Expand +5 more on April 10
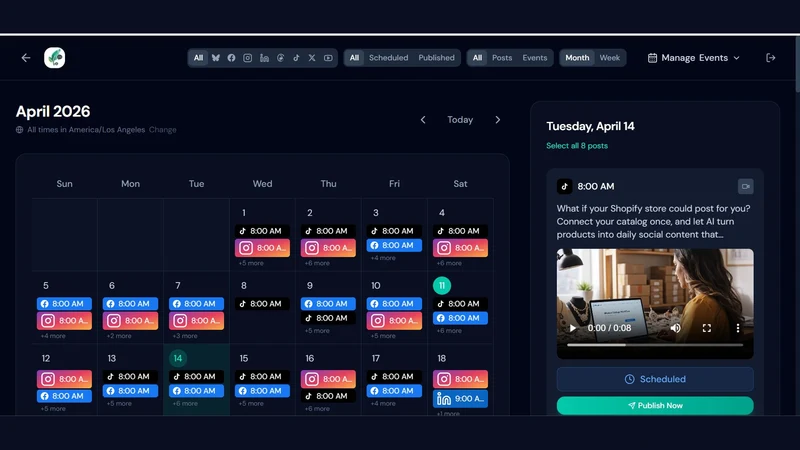The image size is (800, 450). pos(383,336)
